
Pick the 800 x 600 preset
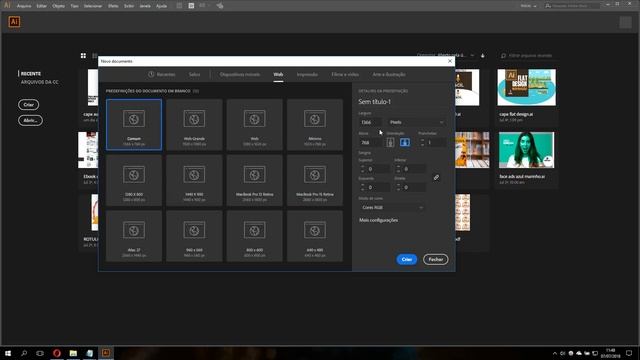point(255,236)
